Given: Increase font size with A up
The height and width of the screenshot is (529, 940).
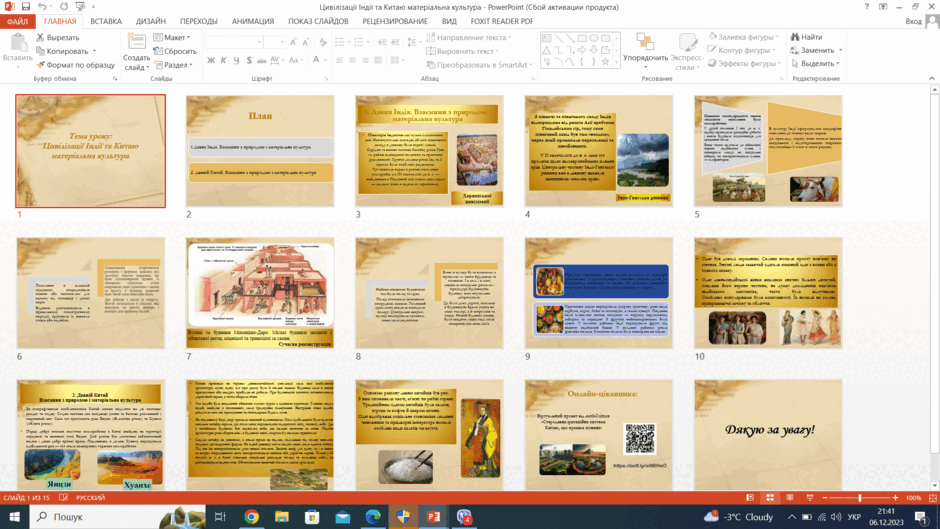Looking at the screenshot, I should point(293,42).
